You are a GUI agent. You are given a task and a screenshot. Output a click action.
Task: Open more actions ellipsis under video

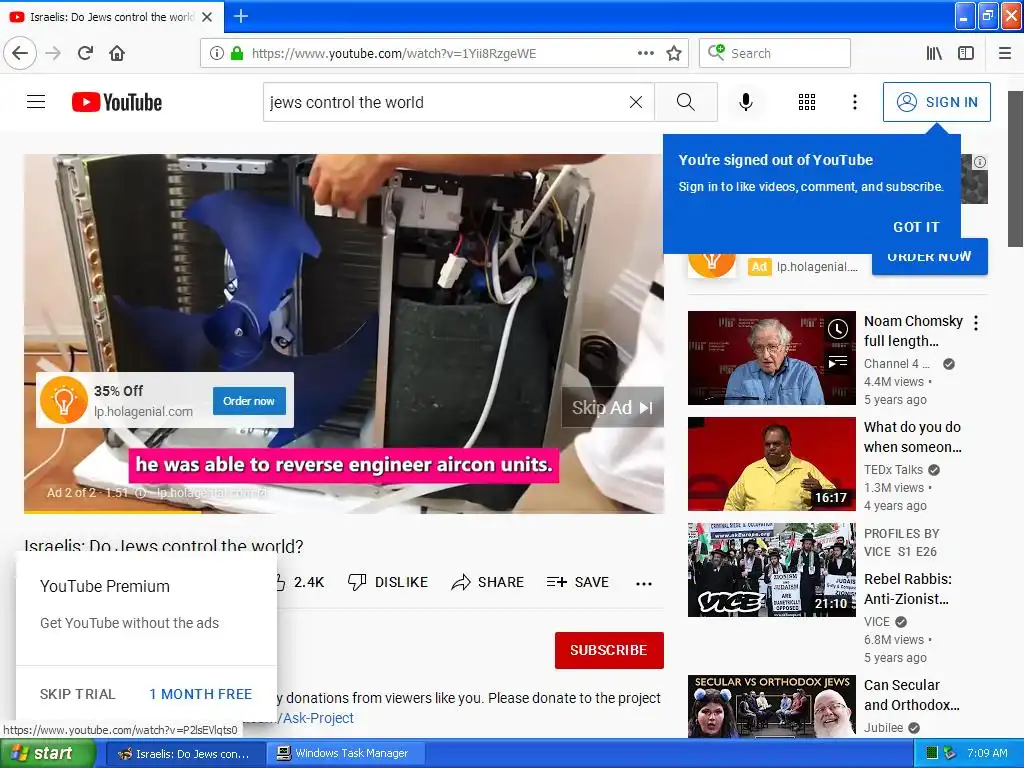(x=644, y=583)
